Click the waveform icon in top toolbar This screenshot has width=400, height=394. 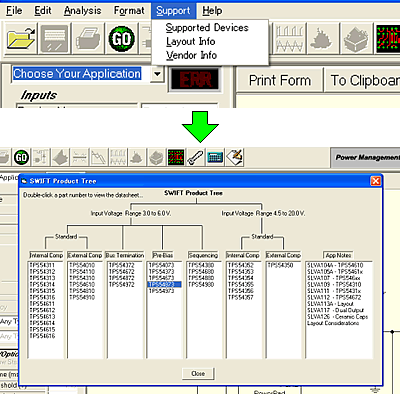[289, 38]
